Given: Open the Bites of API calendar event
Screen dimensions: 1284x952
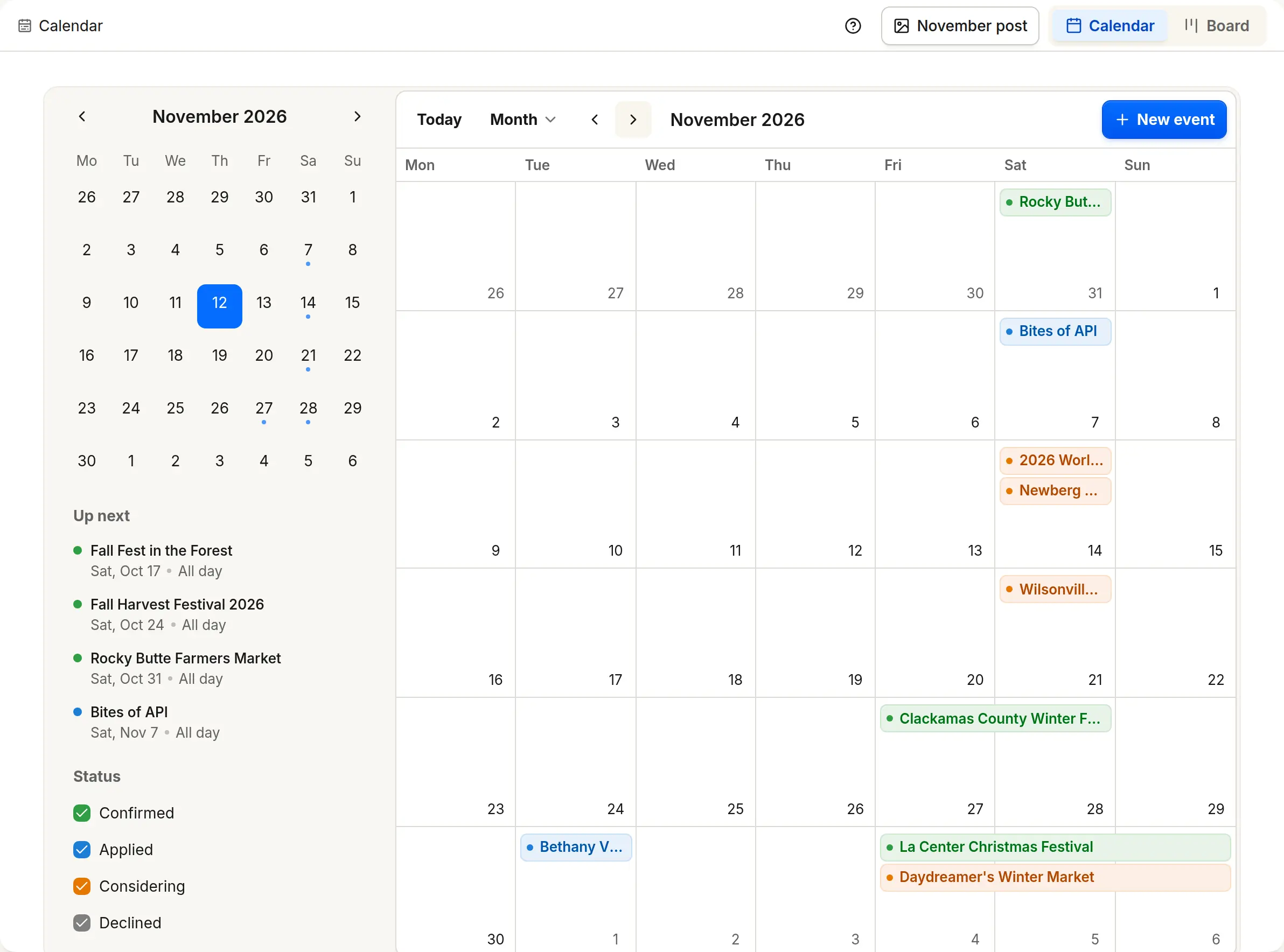Looking at the screenshot, I should tap(1055, 331).
